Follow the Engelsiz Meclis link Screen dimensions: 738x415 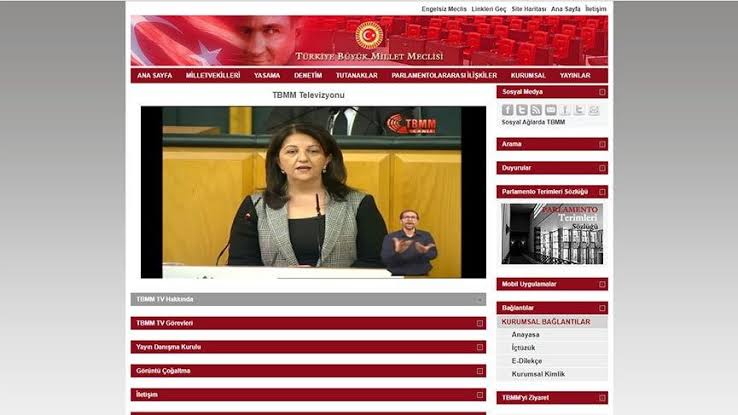pos(444,9)
